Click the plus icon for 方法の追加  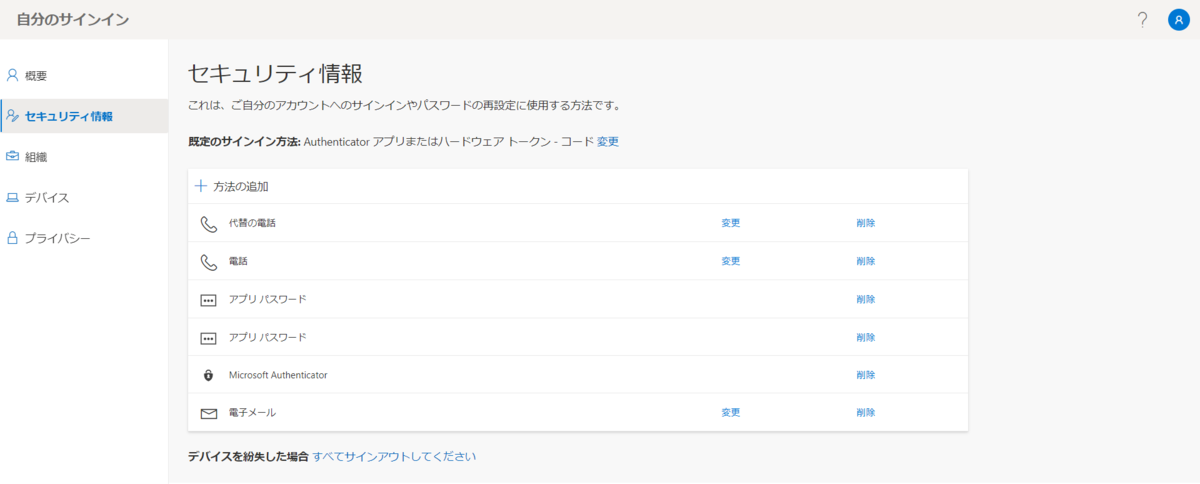click(200, 186)
